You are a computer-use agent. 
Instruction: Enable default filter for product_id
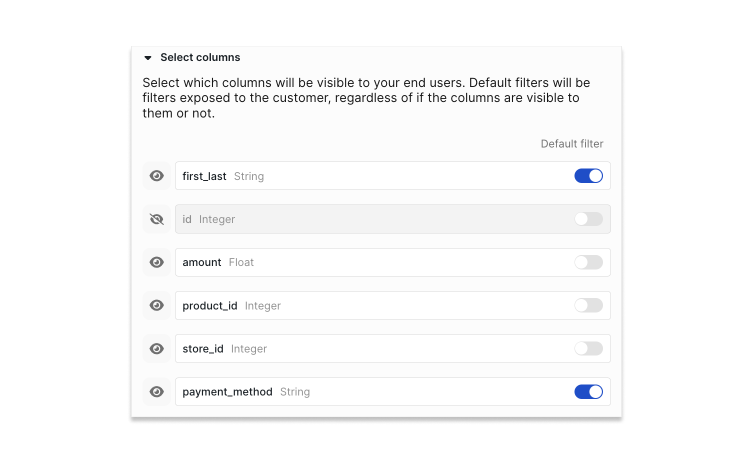coord(588,305)
